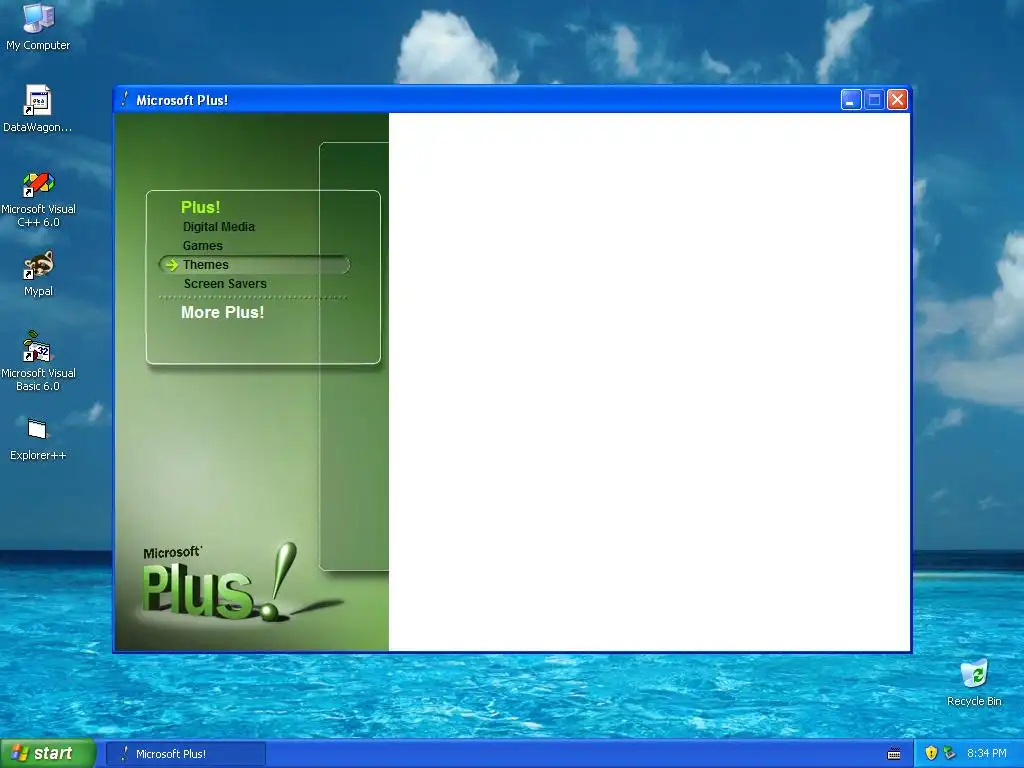Click the safely remove hardware tray icon
Screen dimensions: 1024x768
tap(949, 753)
